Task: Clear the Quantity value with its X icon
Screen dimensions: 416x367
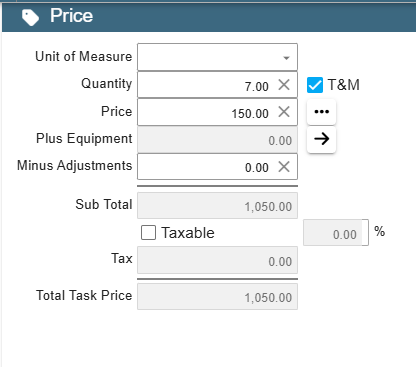Action: 284,85
